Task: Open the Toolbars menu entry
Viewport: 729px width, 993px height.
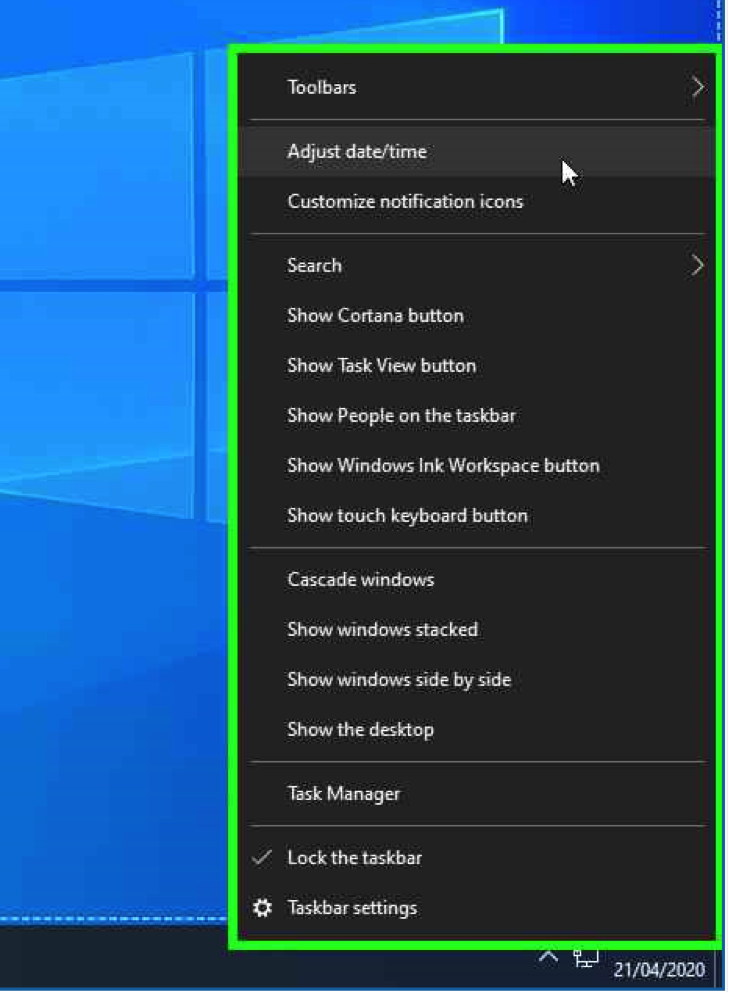Action: point(321,88)
